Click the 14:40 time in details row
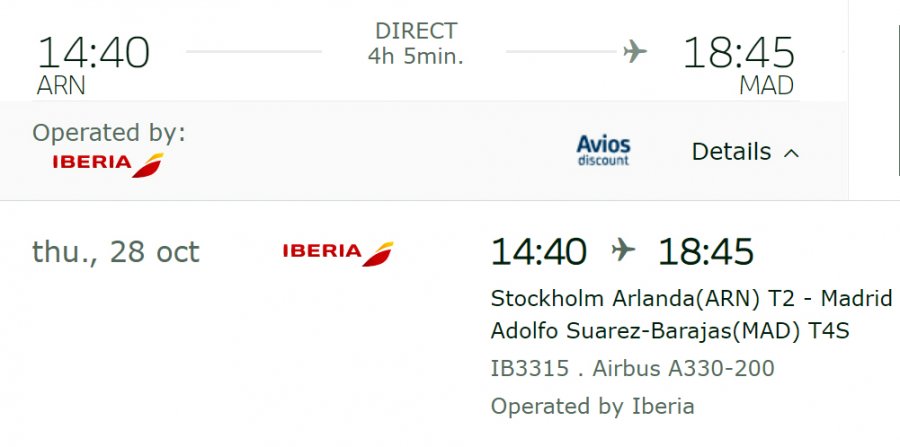Image resolution: width=900 pixels, height=447 pixels. pos(538,252)
